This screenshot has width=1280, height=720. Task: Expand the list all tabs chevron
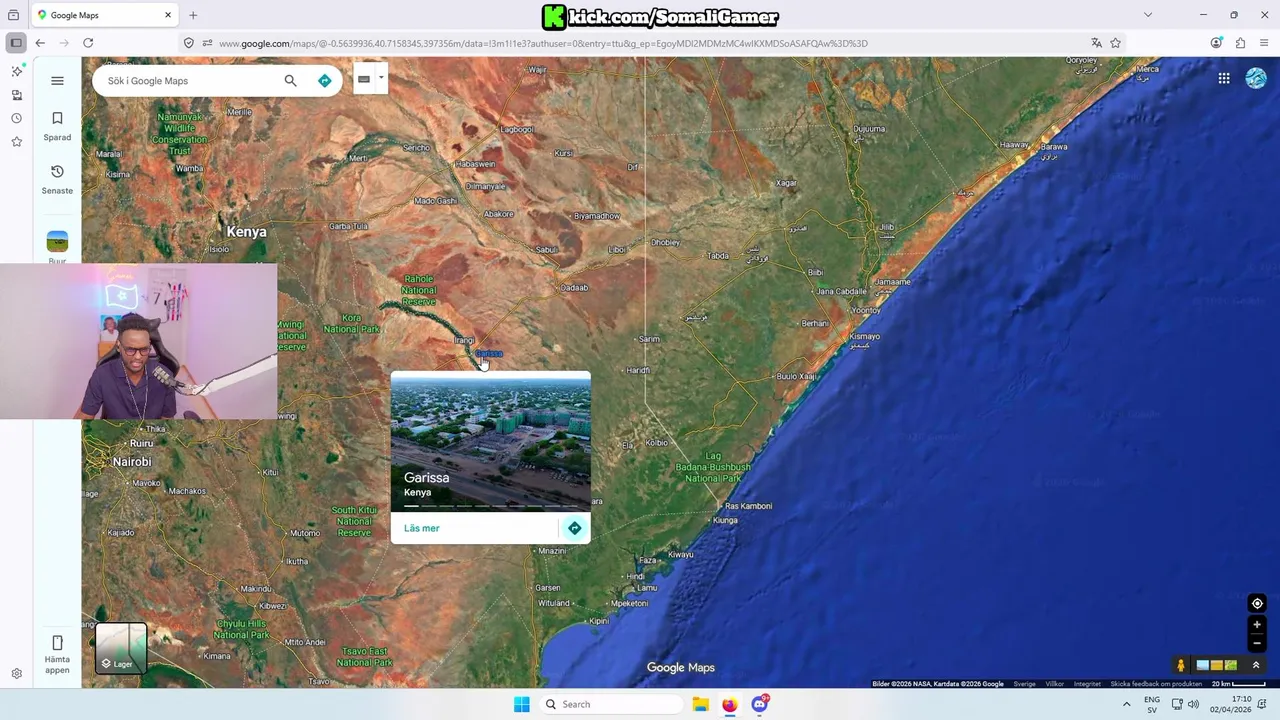point(1148,15)
